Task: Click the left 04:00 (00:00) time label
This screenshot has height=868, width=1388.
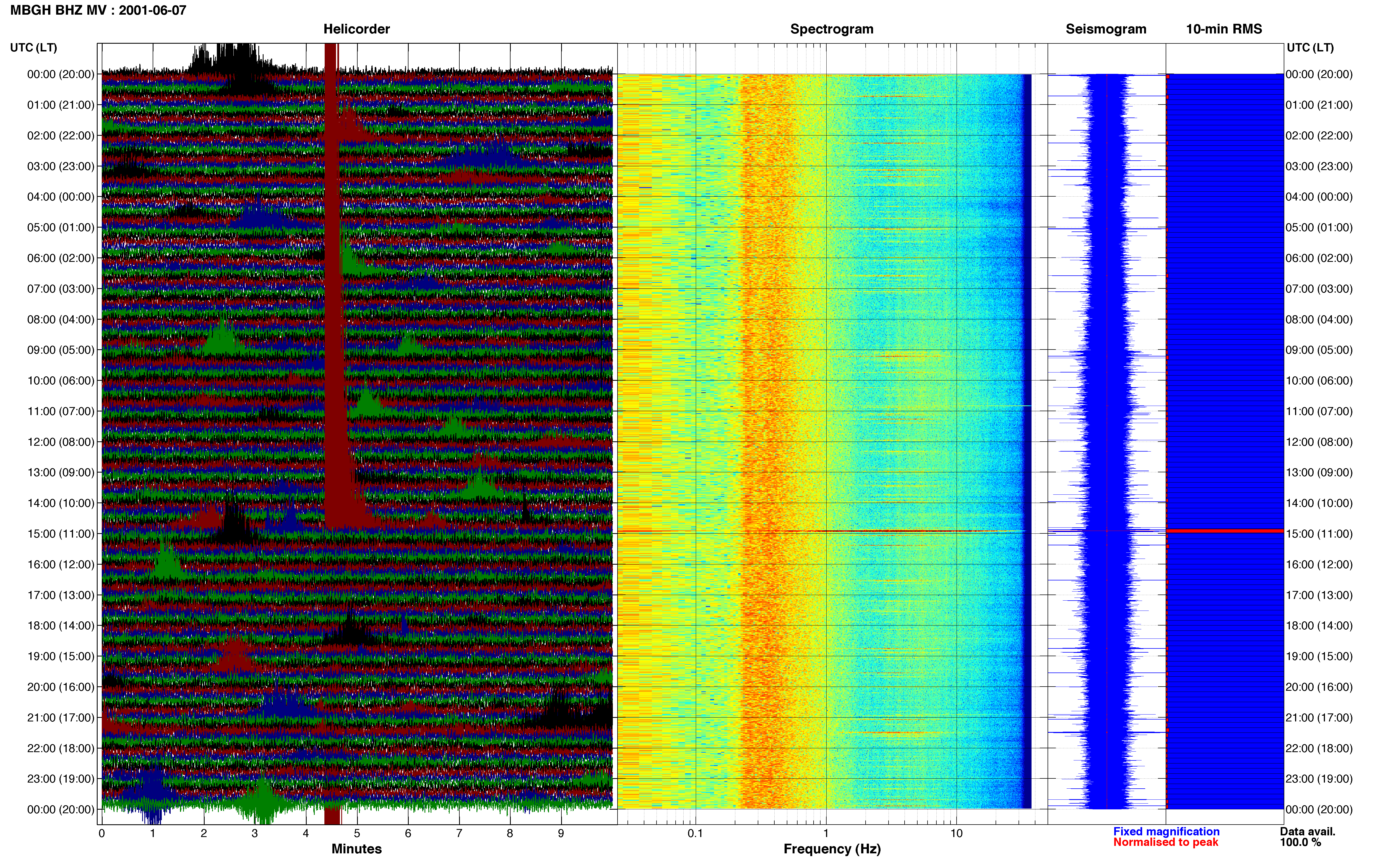Action: point(60,197)
